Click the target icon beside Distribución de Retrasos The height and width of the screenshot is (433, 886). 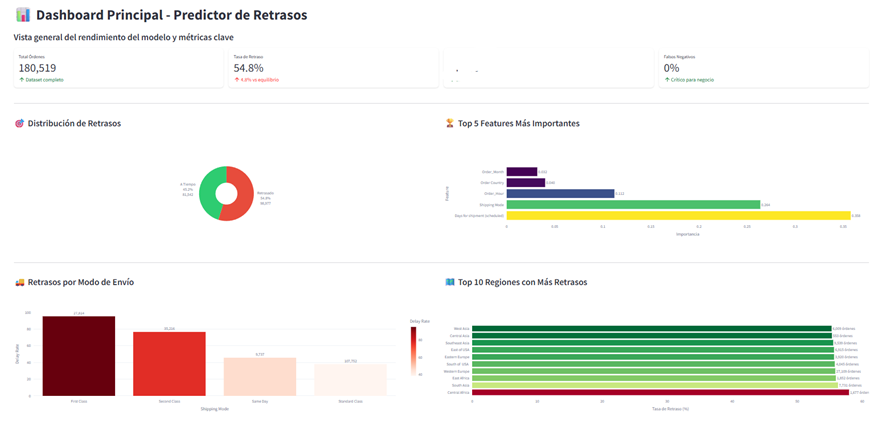(19, 124)
